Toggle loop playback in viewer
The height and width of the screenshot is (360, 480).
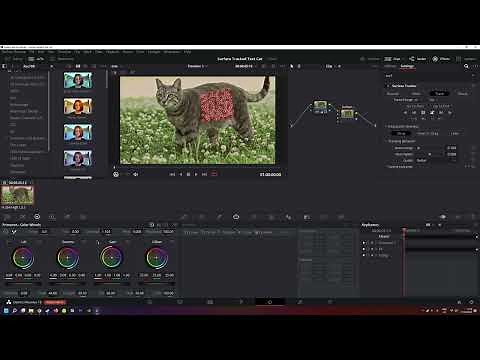point(214,174)
